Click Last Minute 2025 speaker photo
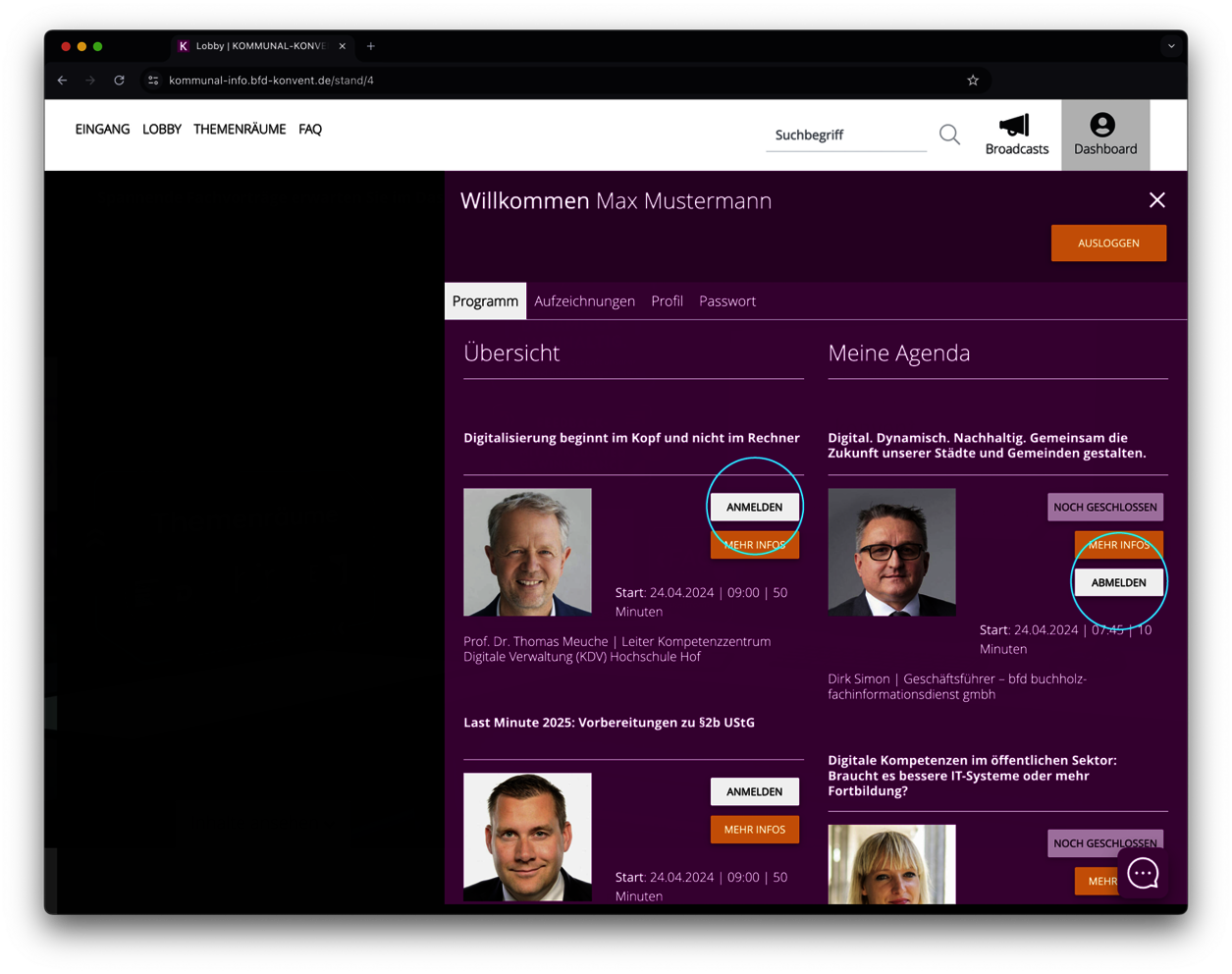Screen dimensions: 1232x974 527,838
